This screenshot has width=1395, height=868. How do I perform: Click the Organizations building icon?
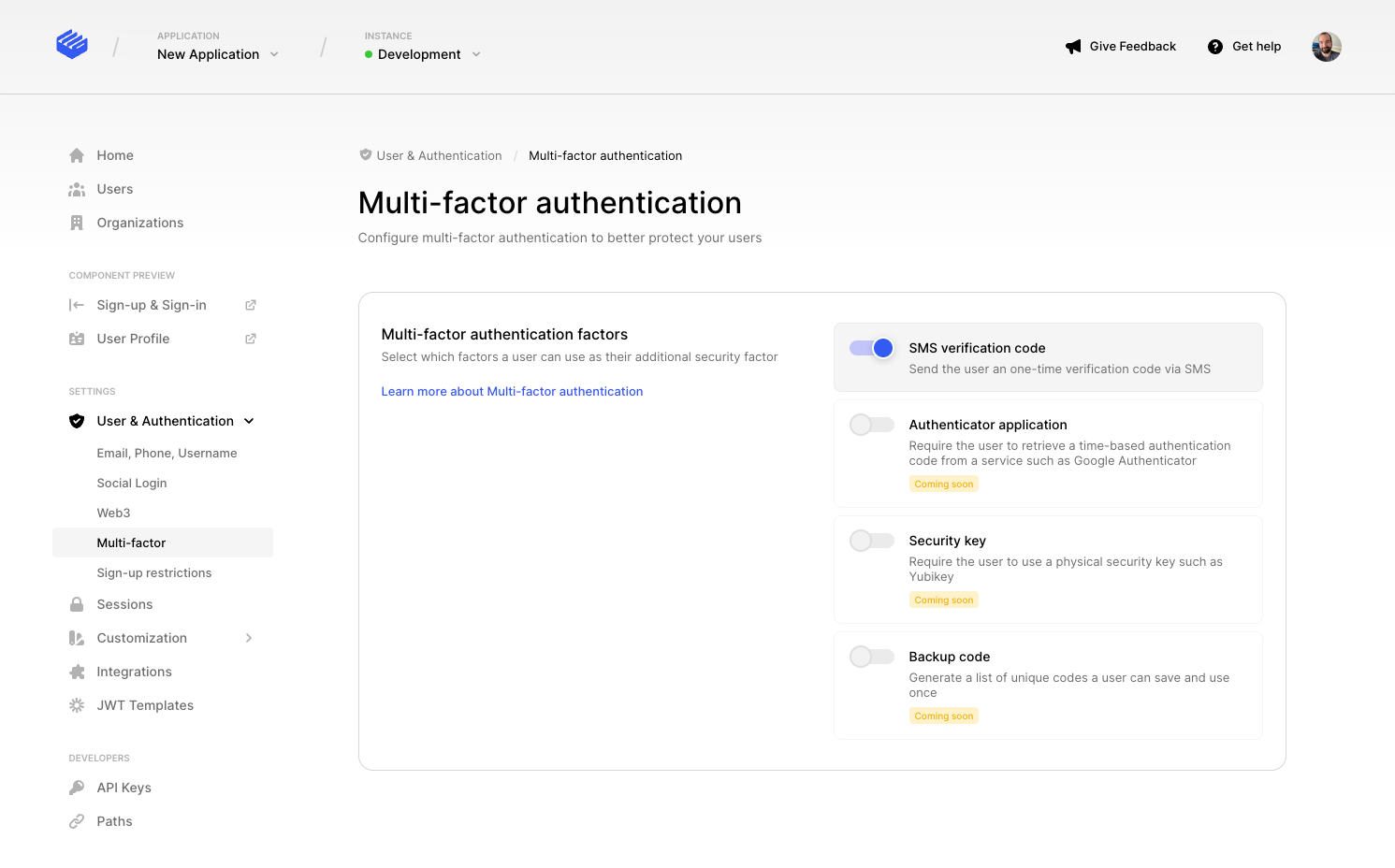[x=78, y=222]
